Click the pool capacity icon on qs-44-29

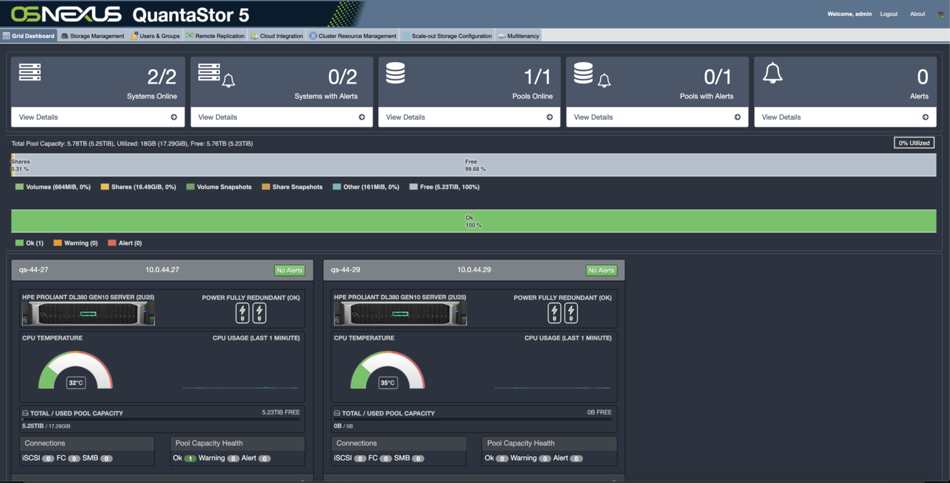tap(337, 413)
